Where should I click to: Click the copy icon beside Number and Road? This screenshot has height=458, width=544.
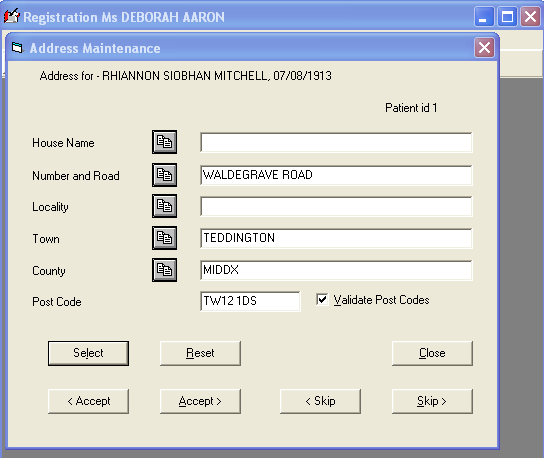(164, 175)
